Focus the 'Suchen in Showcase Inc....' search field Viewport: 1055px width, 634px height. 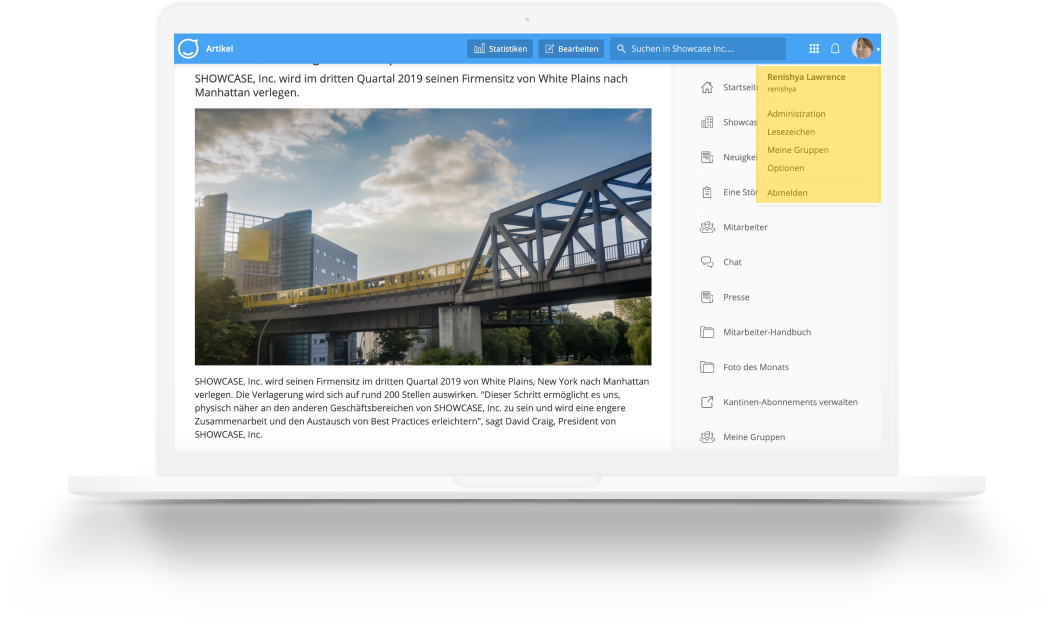(698, 48)
